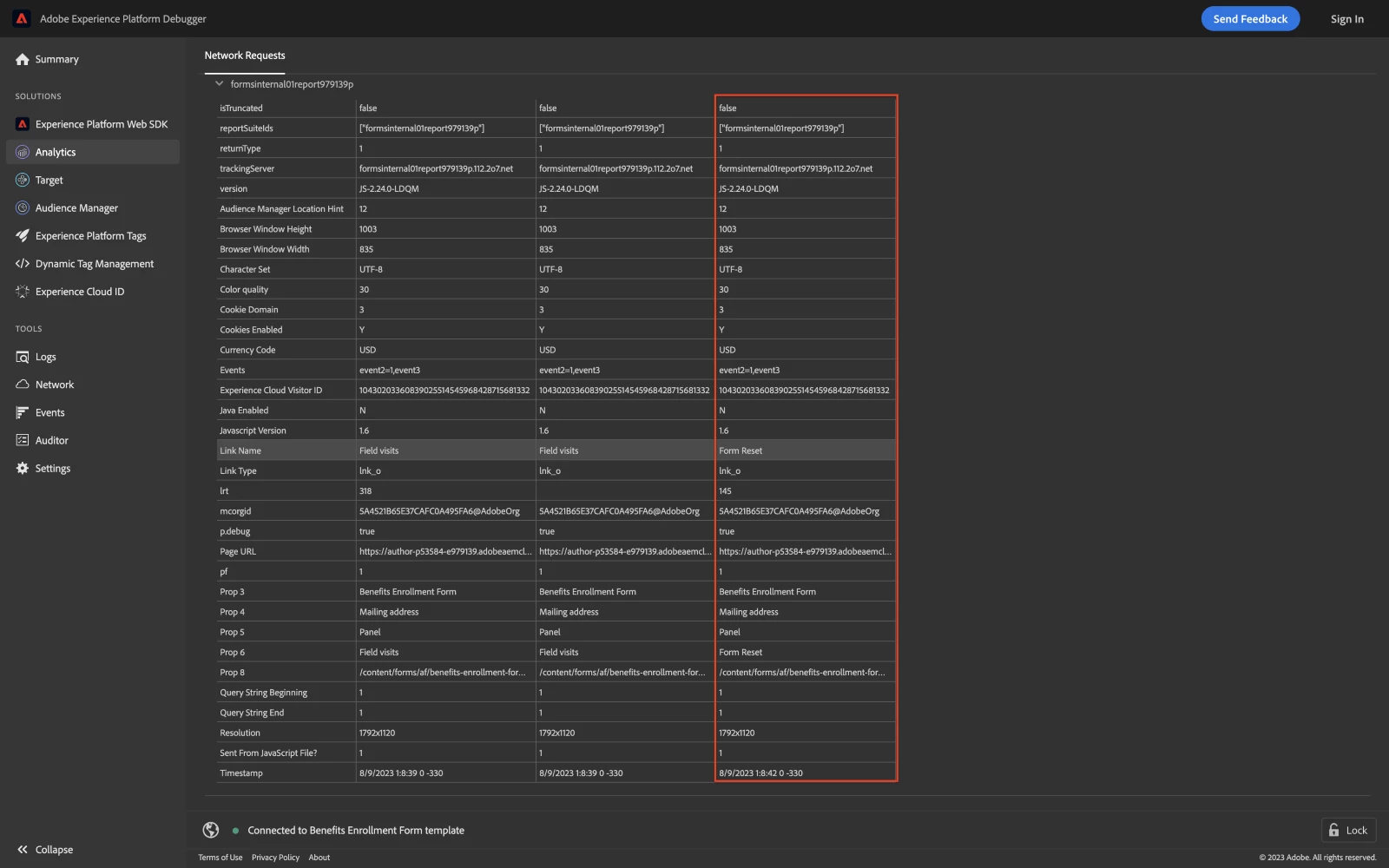Screen dimensions: 1389x868
Task: Select the lrt value 318
Action: [365, 491]
